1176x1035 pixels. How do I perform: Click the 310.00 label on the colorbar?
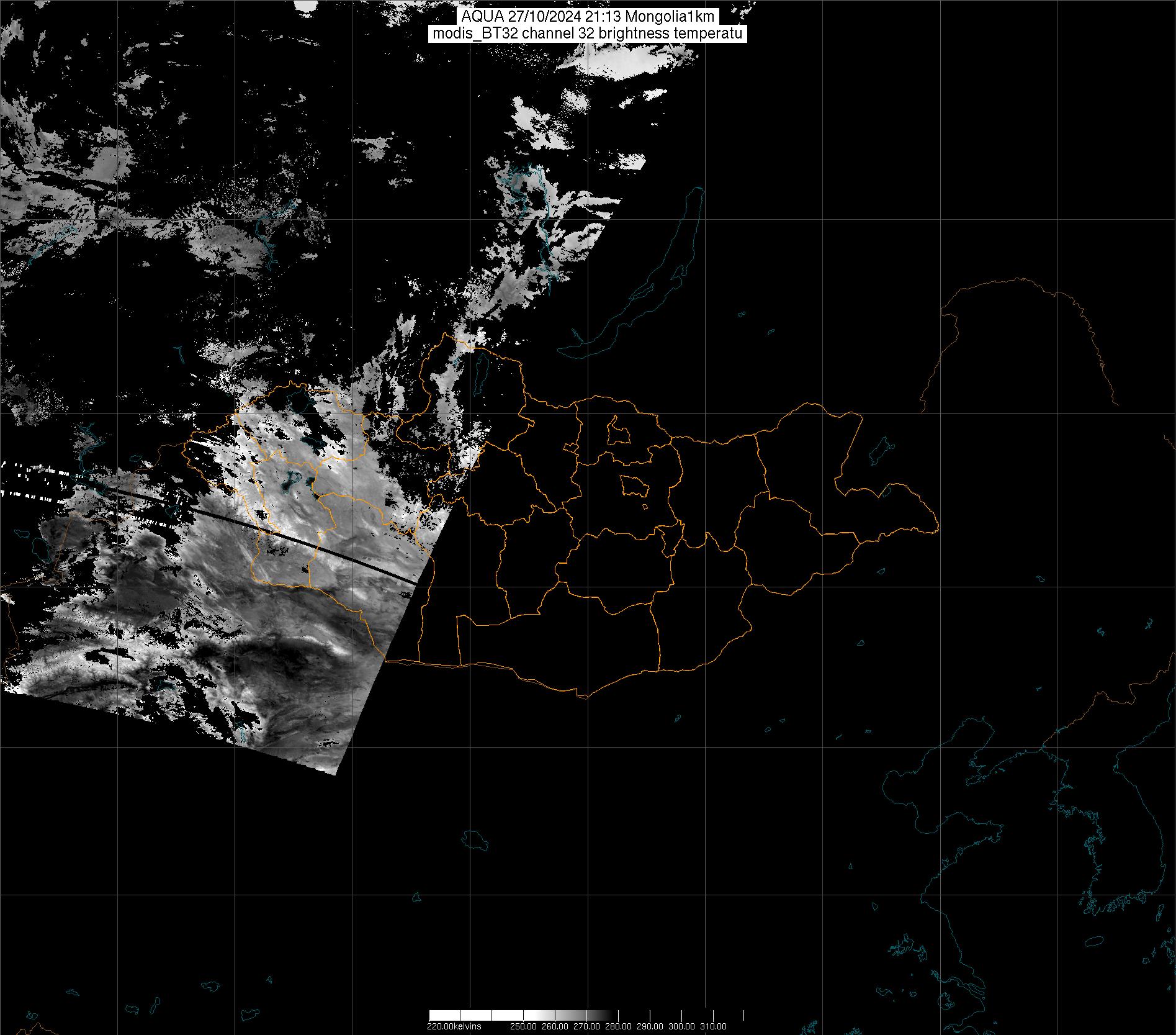pos(713,1026)
